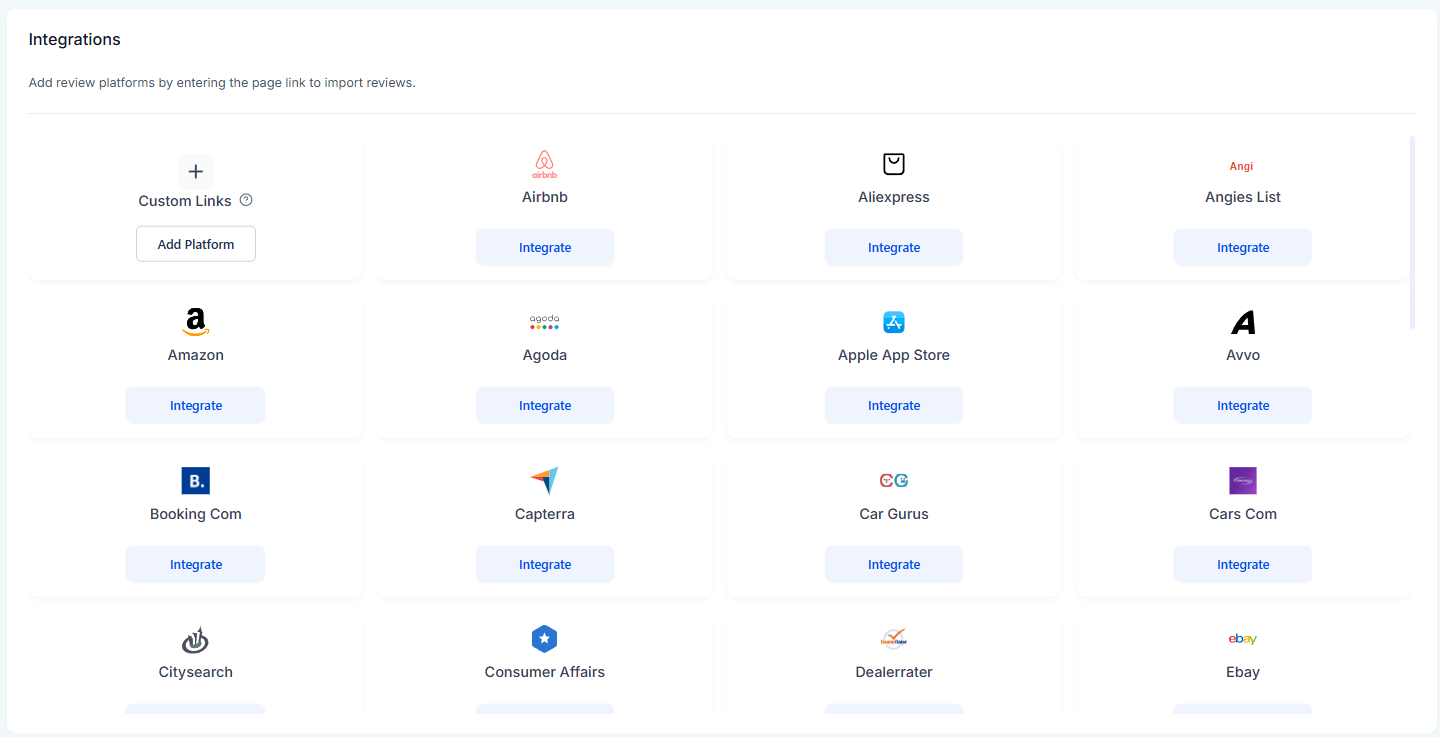Click the Citysearch platform name
Screen dimensions: 1440x737
196,672
